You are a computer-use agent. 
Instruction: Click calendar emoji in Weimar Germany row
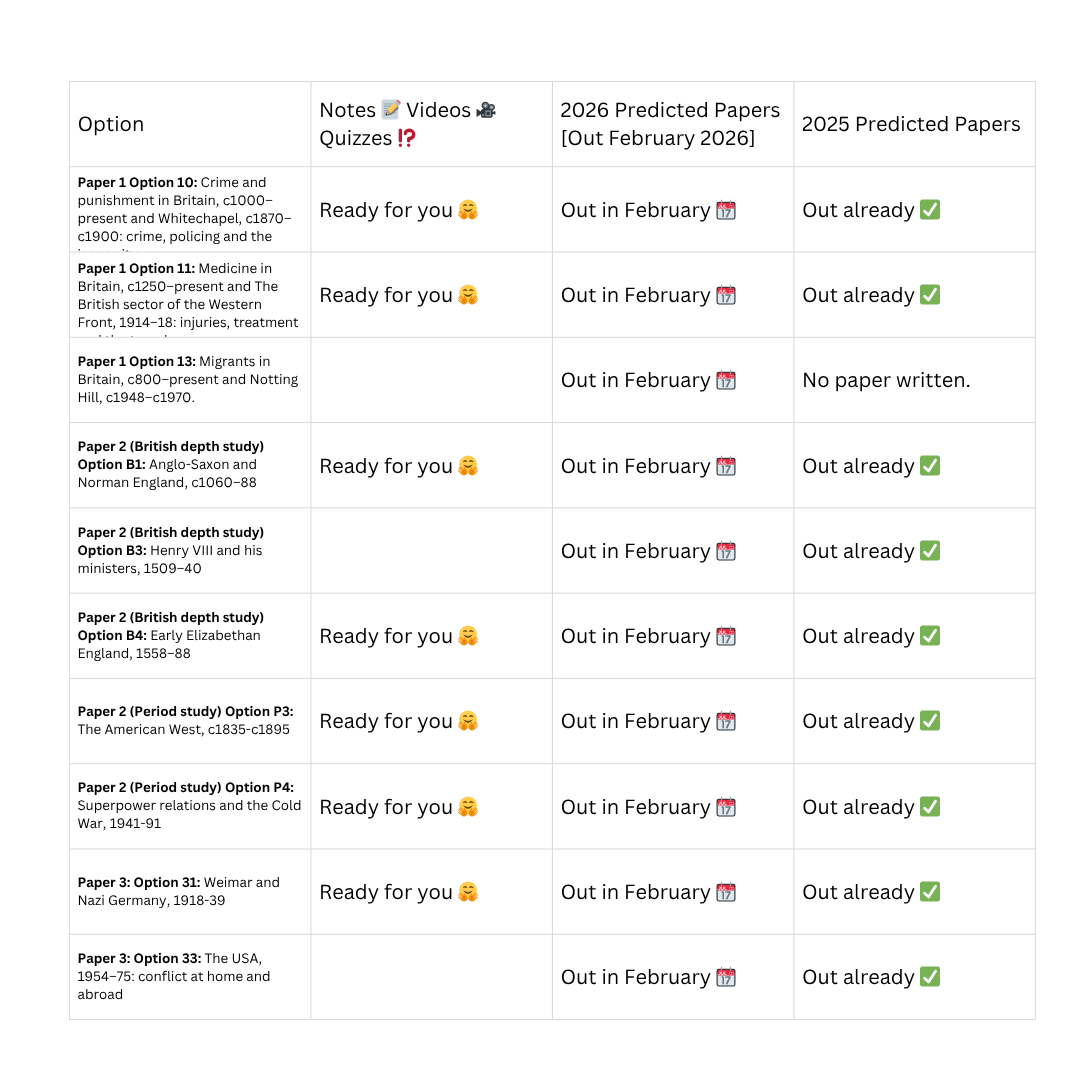[726, 892]
